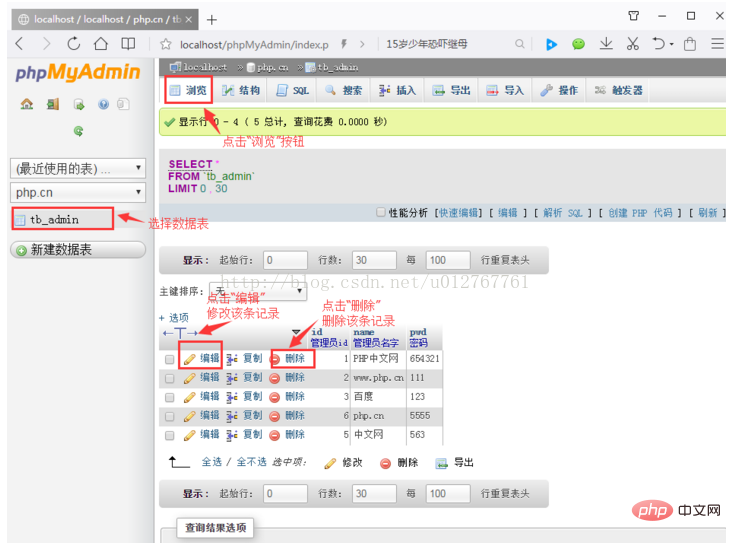
Task: Click the bottom repeat headers 100 input
Action: coord(448,494)
